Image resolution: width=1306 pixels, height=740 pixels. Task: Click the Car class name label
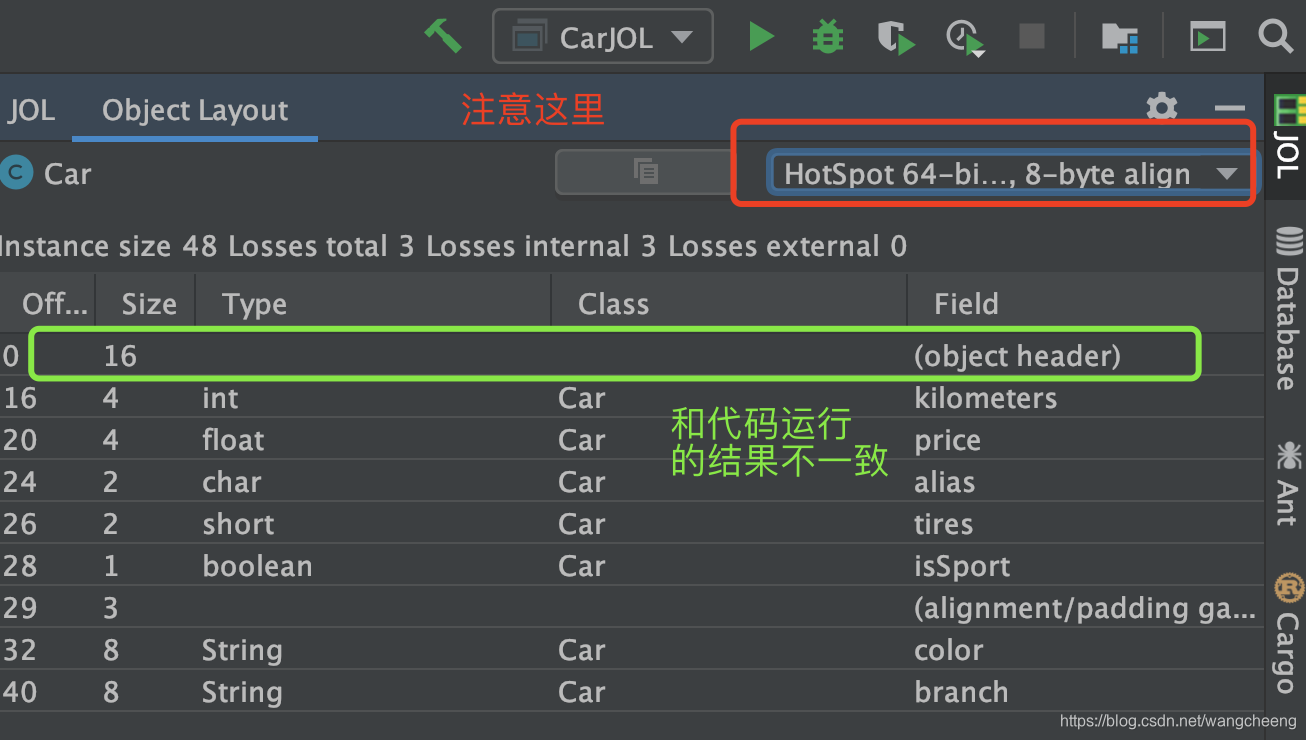(68, 174)
